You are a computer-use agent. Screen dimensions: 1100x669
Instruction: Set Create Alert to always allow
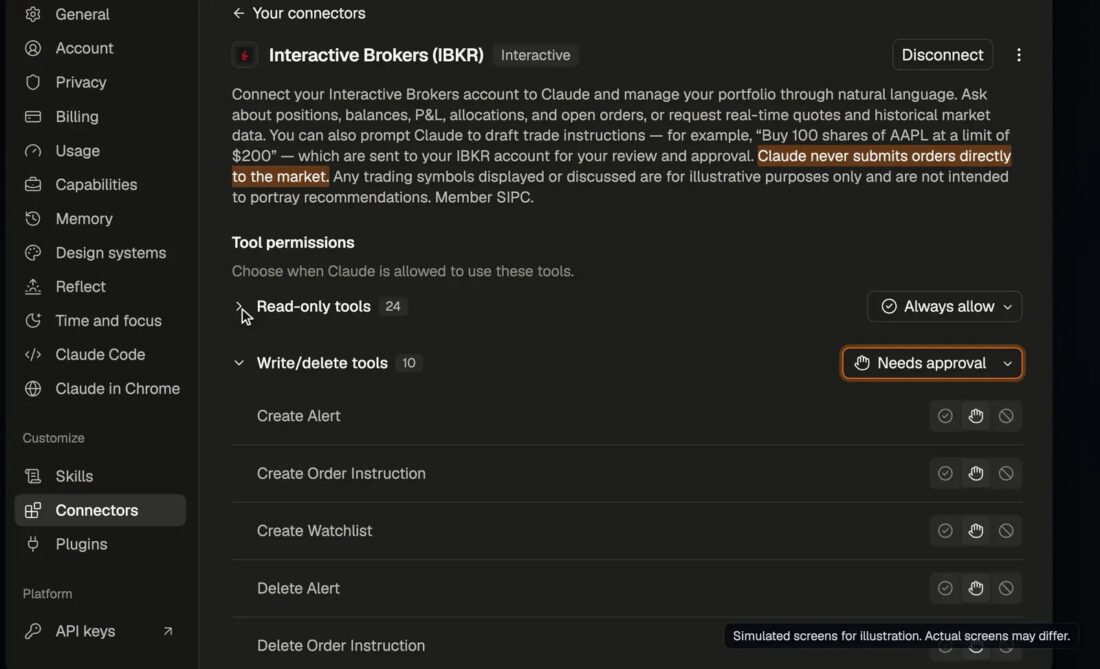945,416
